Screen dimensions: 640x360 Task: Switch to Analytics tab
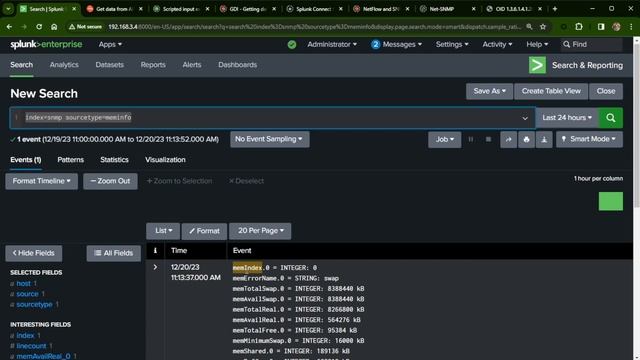click(64, 65)
